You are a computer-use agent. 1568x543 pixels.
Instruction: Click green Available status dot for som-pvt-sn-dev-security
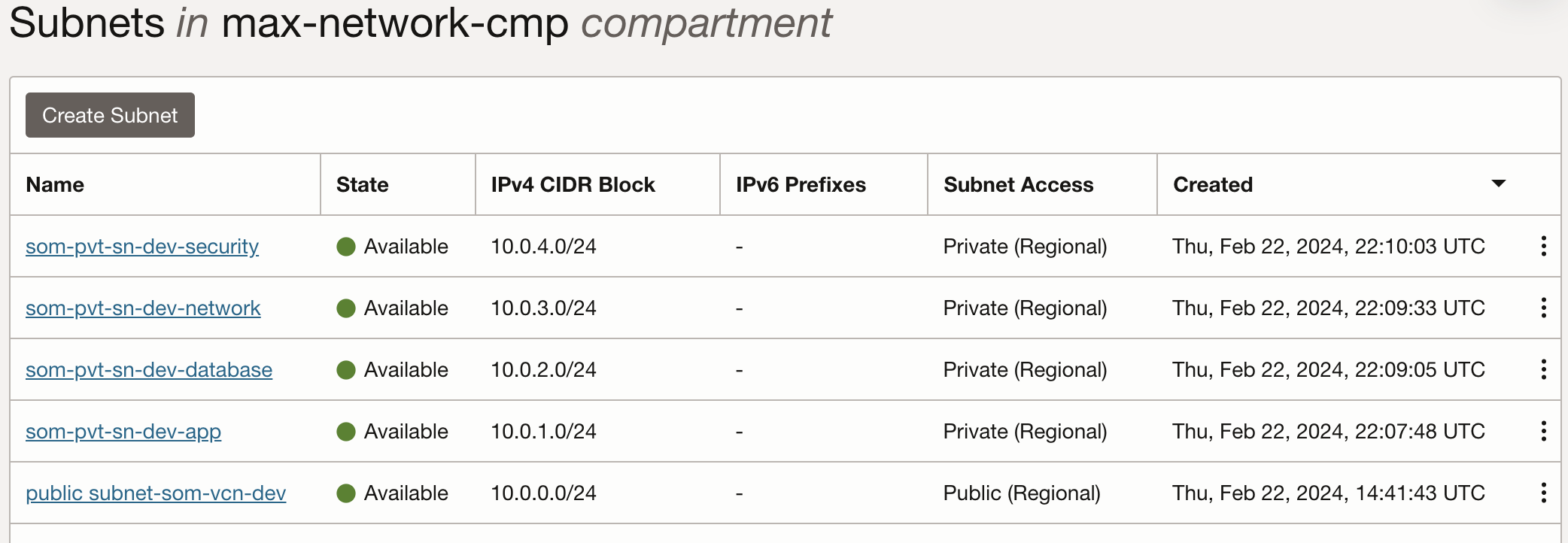click(346, 247)
